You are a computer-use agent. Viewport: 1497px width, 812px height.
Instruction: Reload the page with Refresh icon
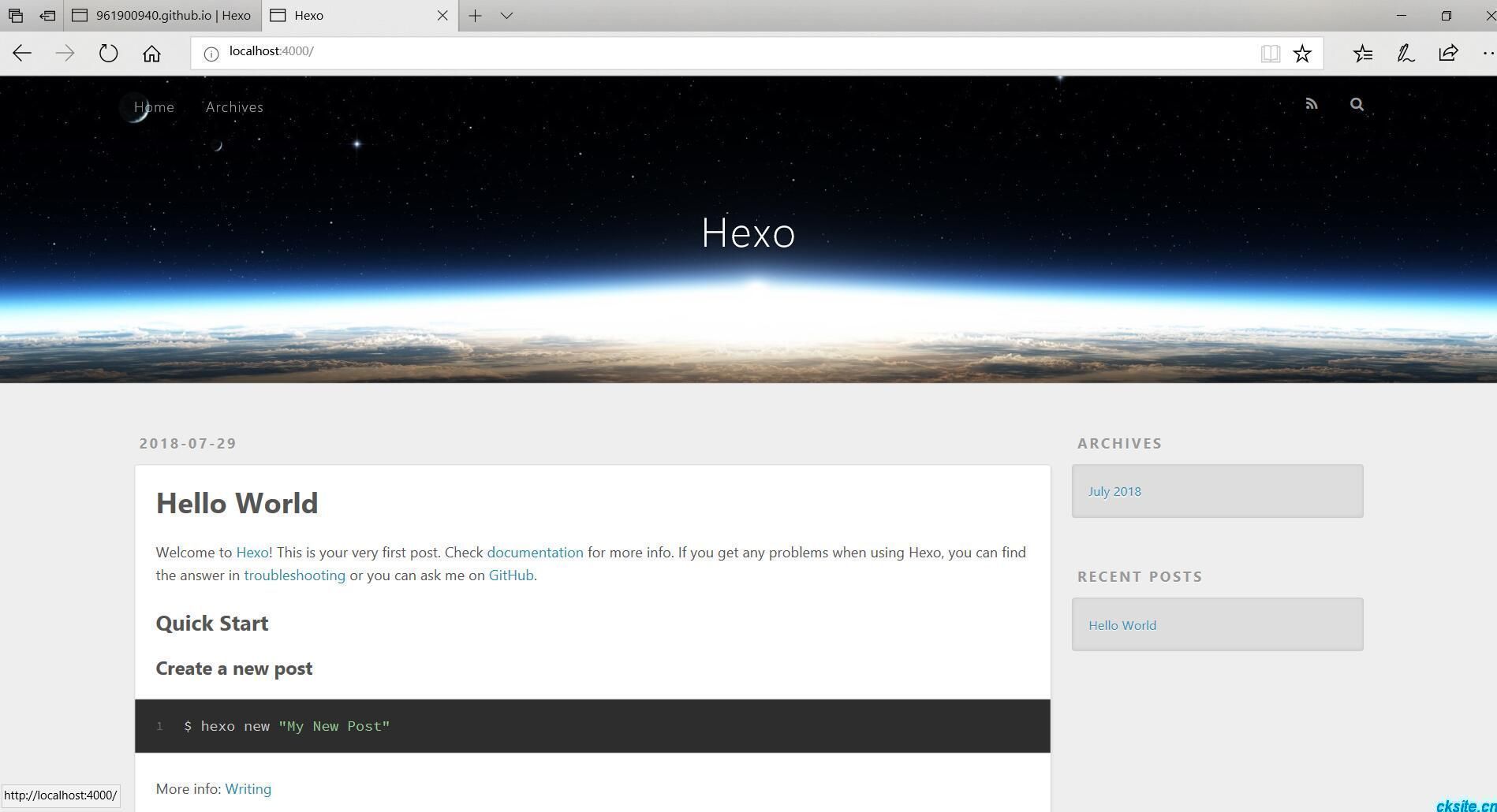click(x=108, y=53)
